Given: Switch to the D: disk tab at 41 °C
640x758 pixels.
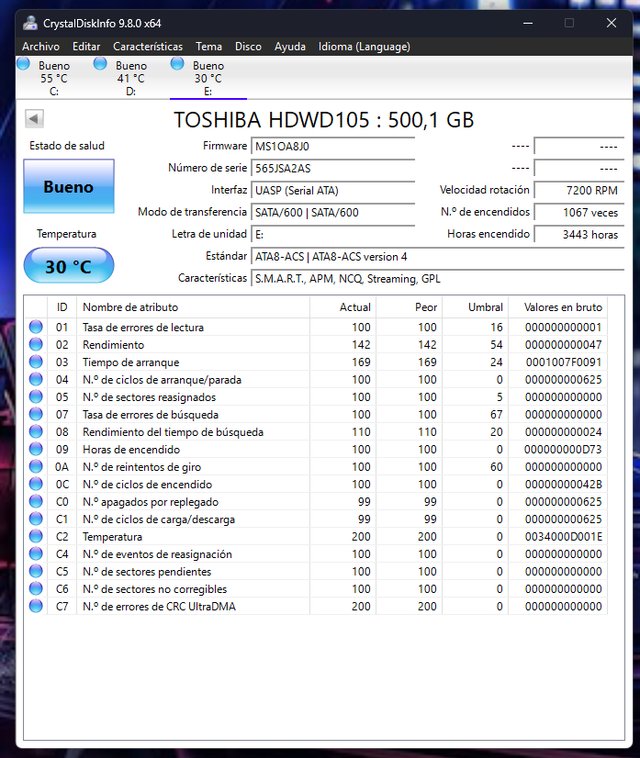Looking at the screenshot, I should tap(131, 78).
